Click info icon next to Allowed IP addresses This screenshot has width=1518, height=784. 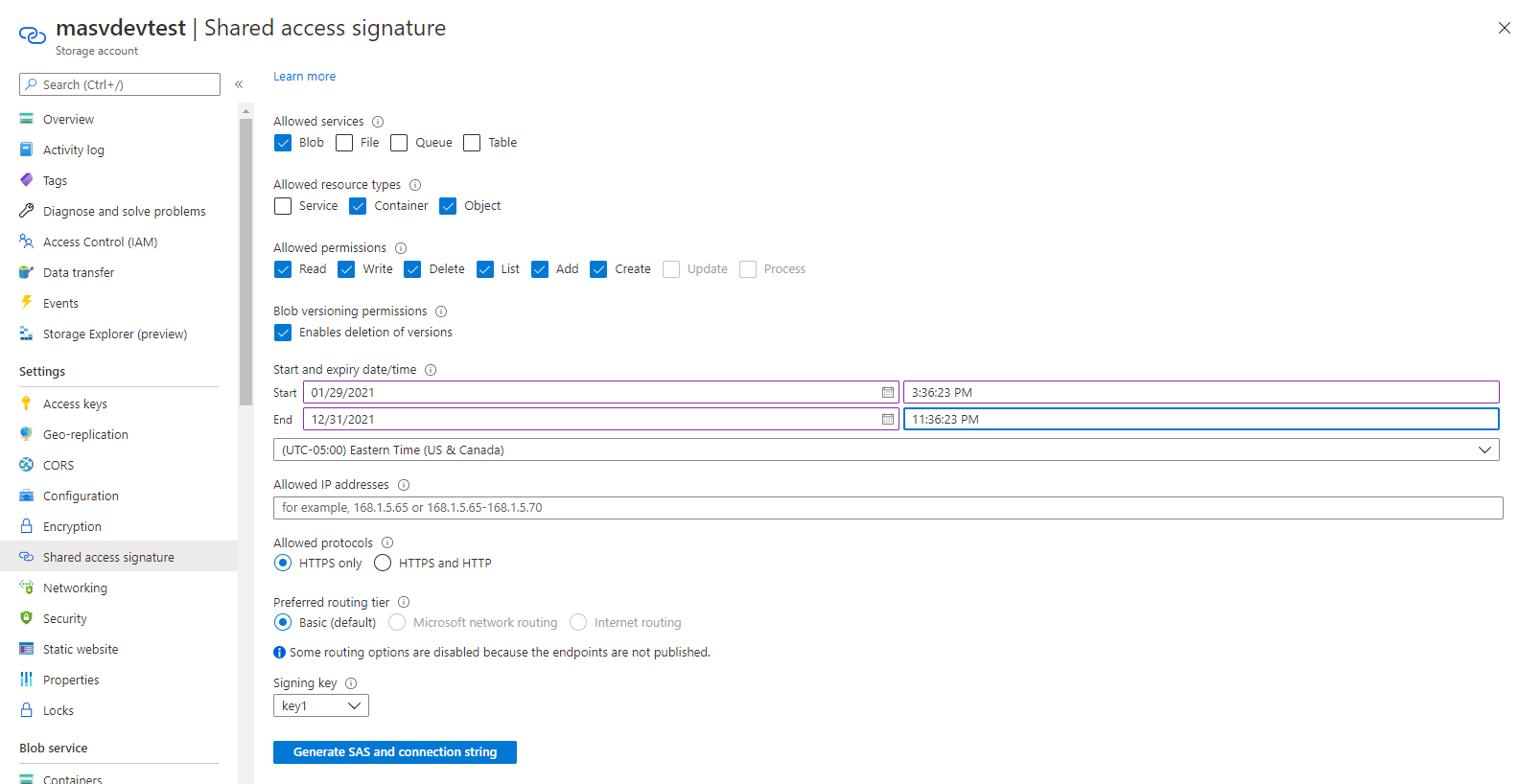coord(404,485)
